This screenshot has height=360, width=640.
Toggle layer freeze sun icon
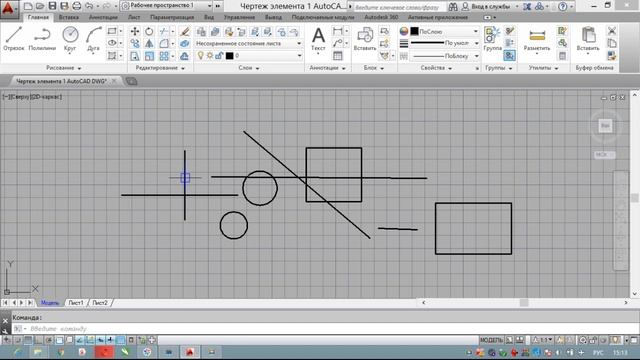click(x=210, y=56)
